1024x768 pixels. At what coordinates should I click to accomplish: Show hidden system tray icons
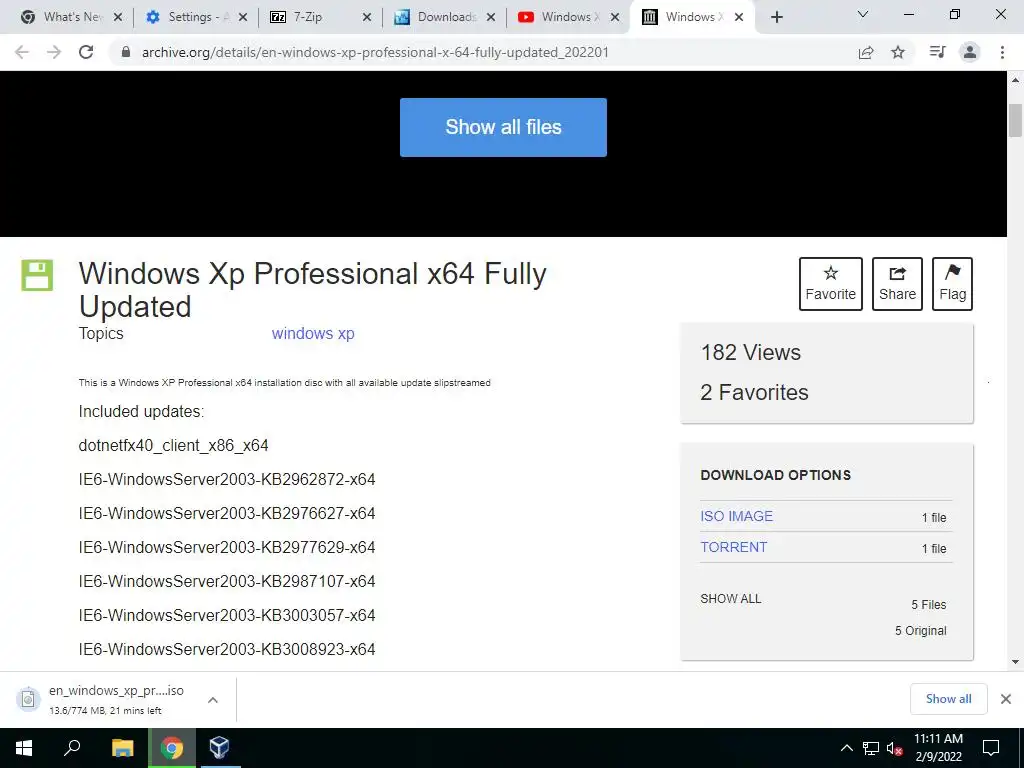point(846,748)
